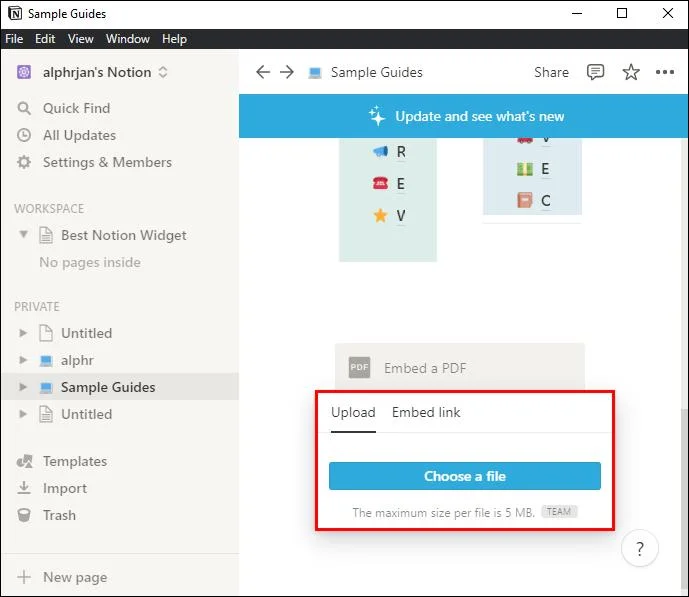Open the help question mark button
This screenshot has width=689, height=597.
[x=640, y=549]
